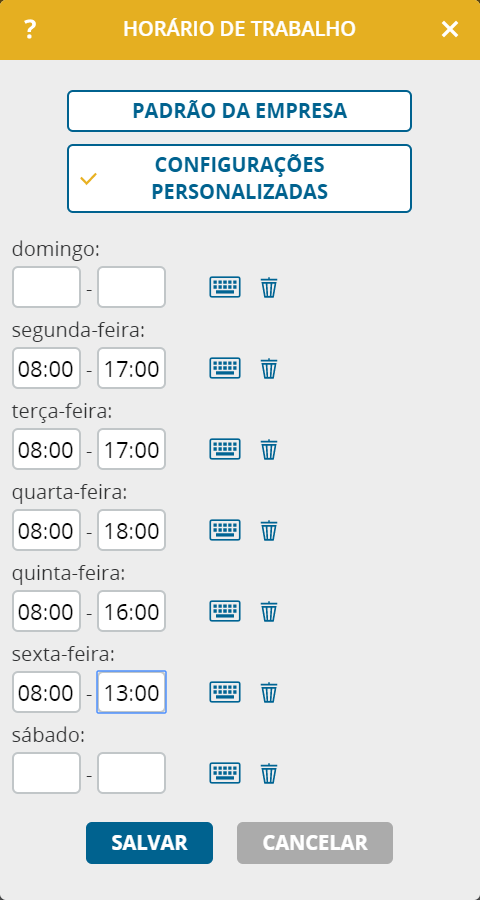
Task: Click the help question mark icon
Action: click(x=30, y=29)
